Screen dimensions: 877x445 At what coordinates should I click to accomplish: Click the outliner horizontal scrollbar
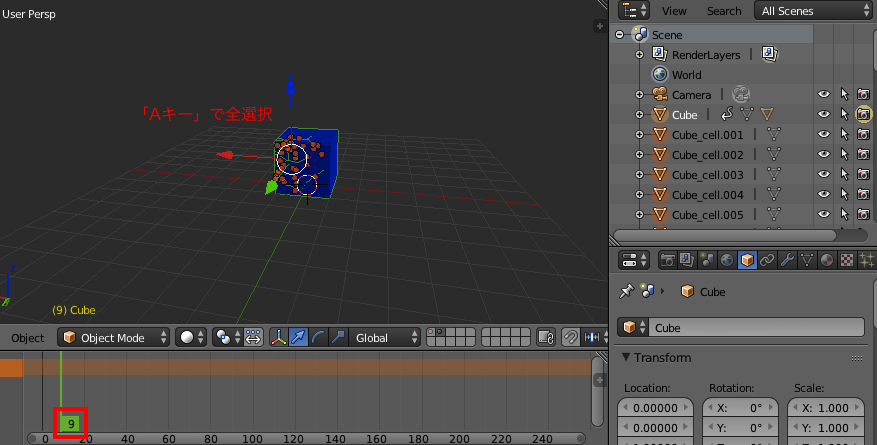click(725, 235)
